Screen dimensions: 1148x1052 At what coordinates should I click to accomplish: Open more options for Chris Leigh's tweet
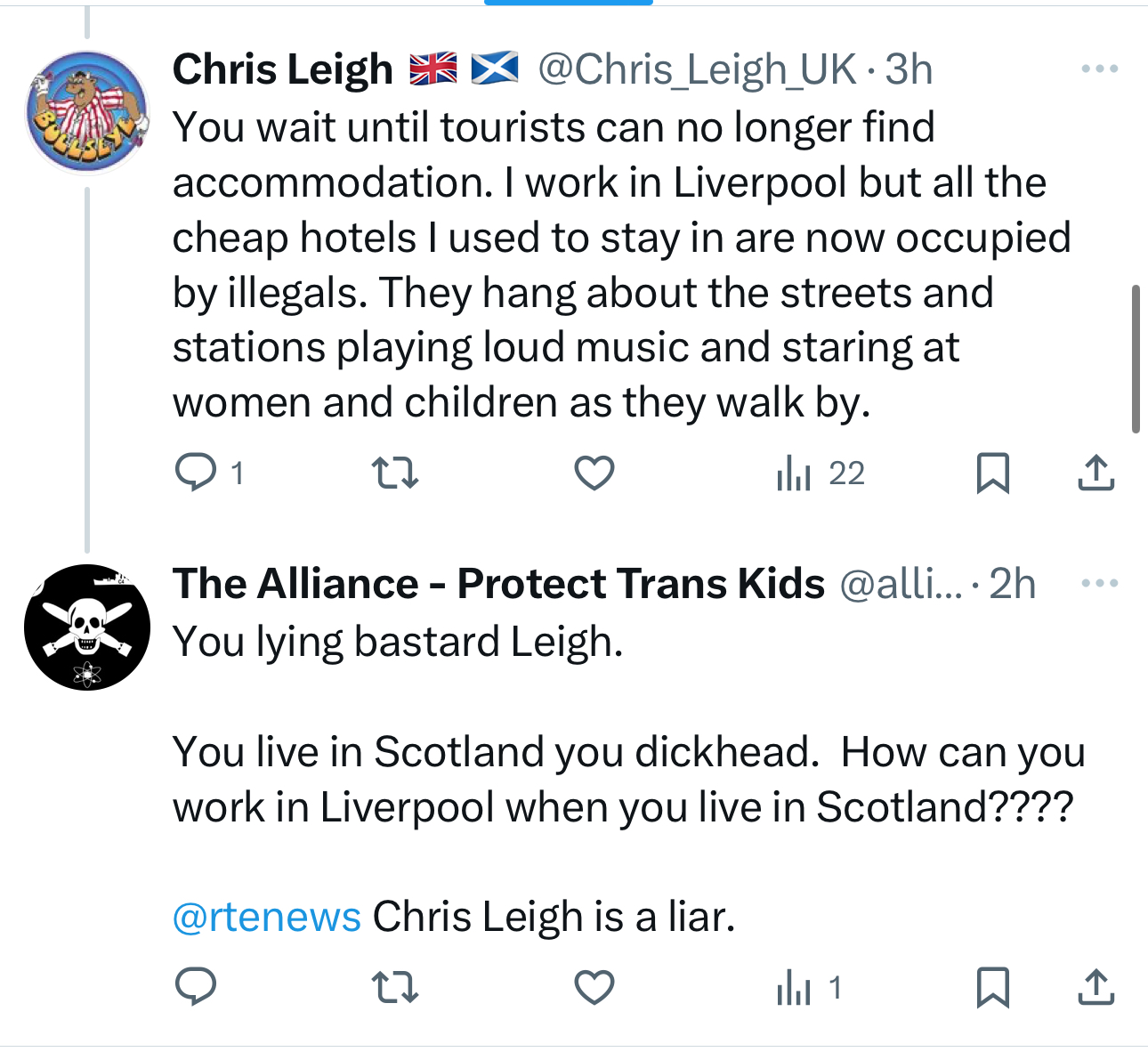coord(1100,69)
